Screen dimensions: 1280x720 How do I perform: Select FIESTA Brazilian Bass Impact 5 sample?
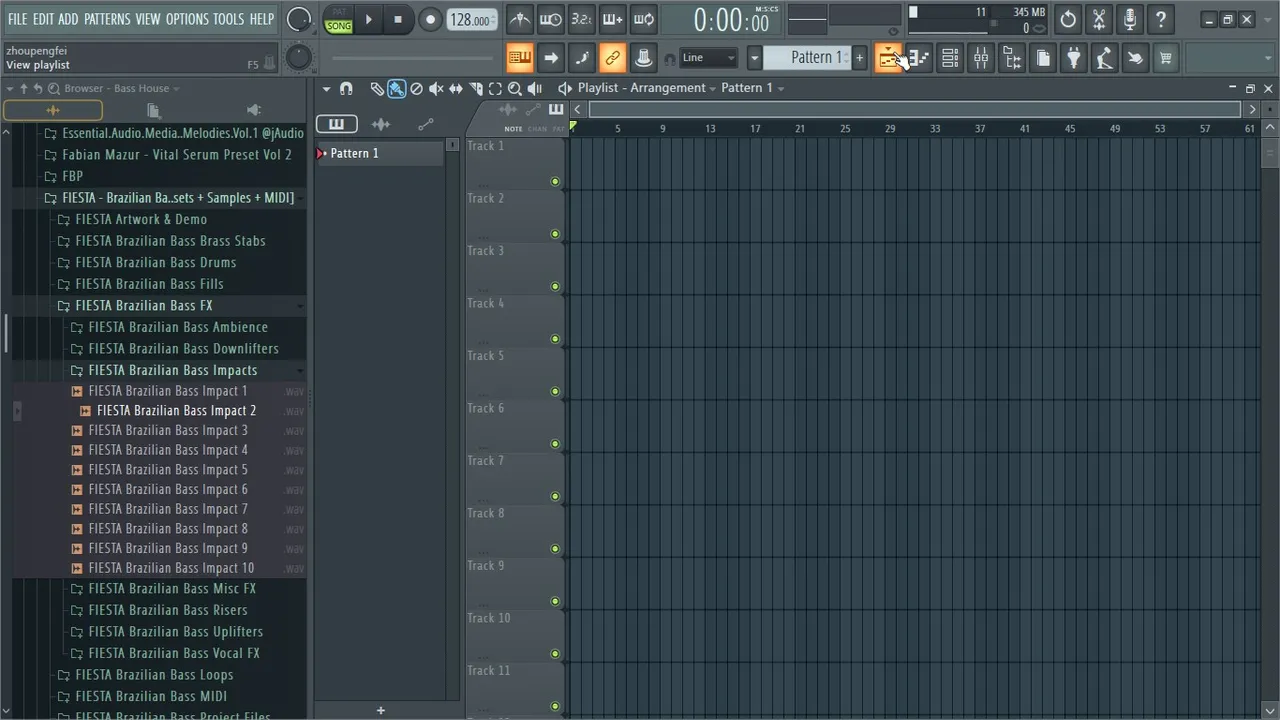click(x=168, y=470)
